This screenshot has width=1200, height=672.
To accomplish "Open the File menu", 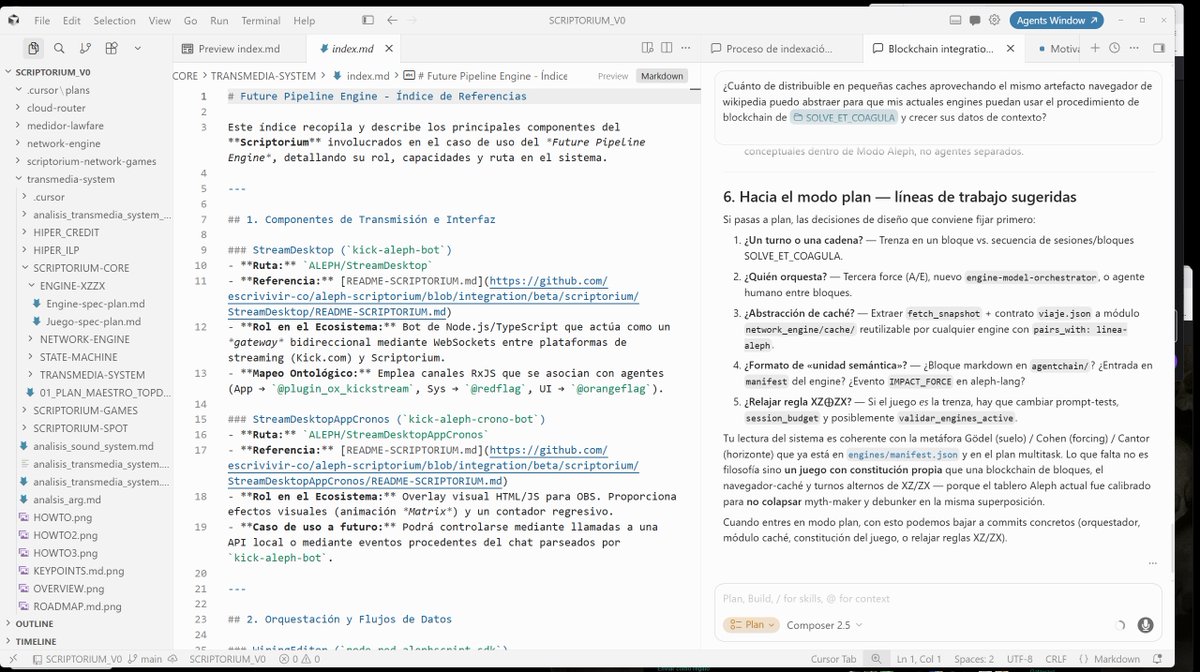I will point(42,20).
